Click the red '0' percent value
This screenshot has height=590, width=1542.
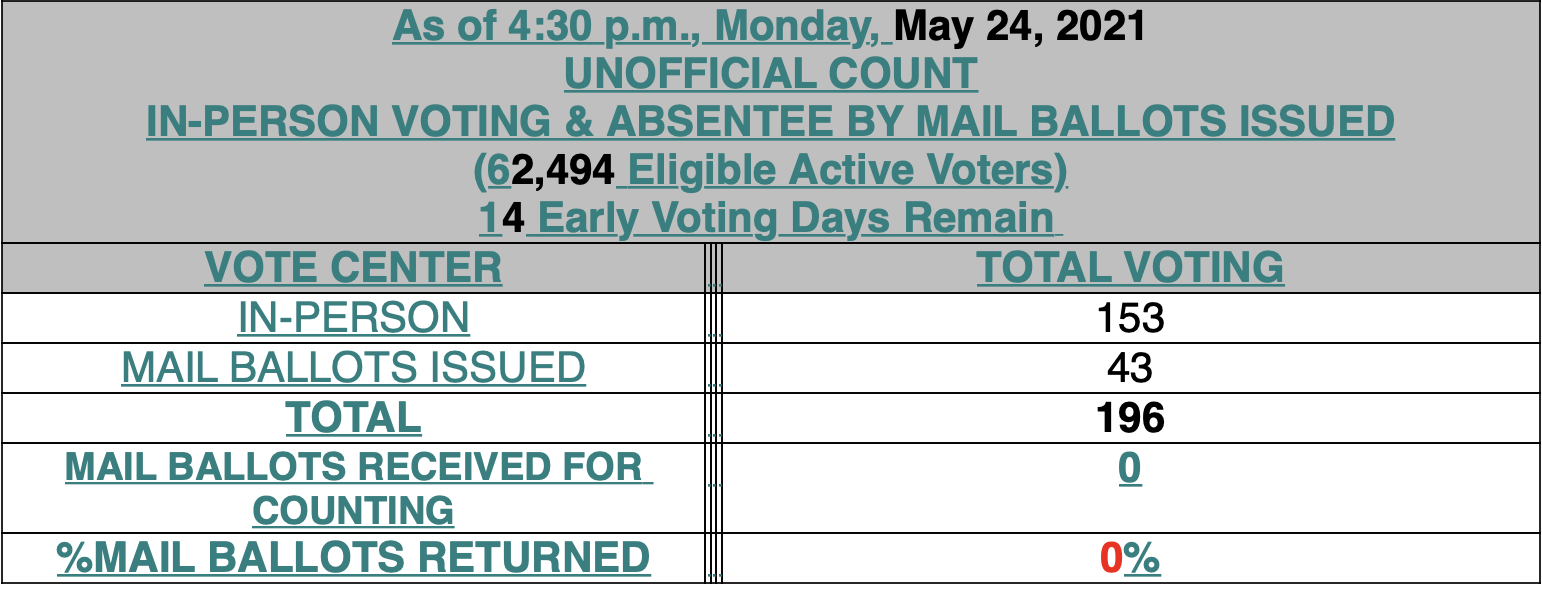pyautogui.click(x=1111, y=558)
